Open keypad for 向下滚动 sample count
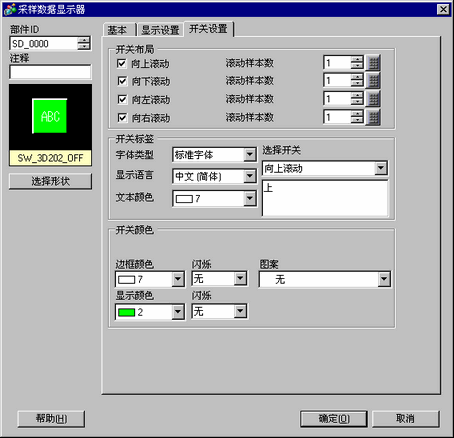The width and height of the screenshot is (454, 438). [373, 81]
